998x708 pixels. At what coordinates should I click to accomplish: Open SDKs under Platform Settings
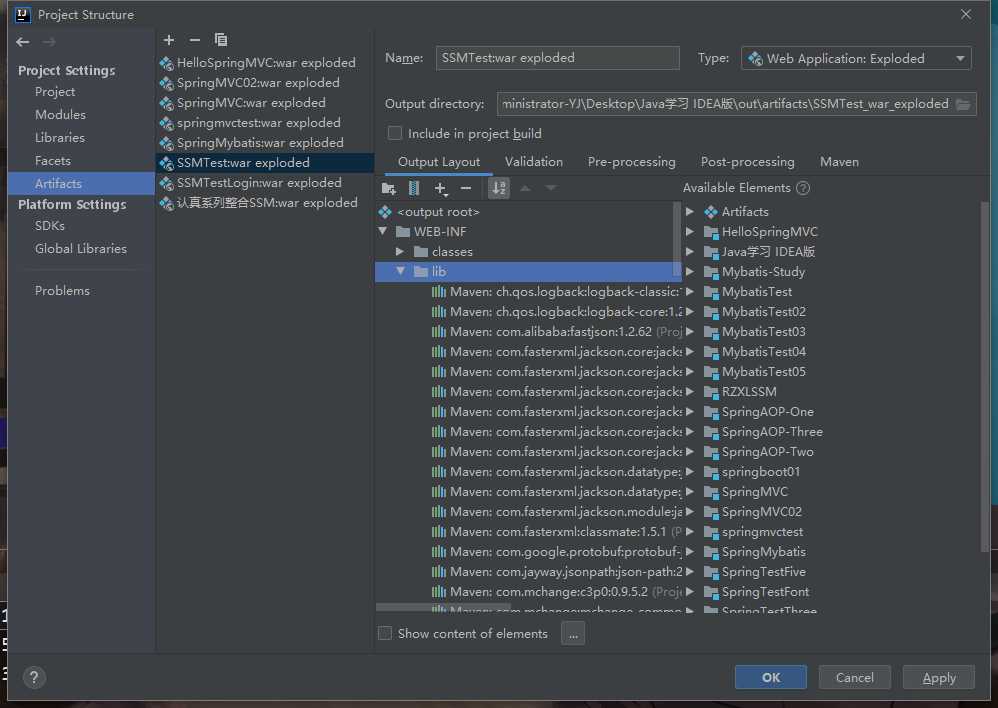tap(50, 225)
